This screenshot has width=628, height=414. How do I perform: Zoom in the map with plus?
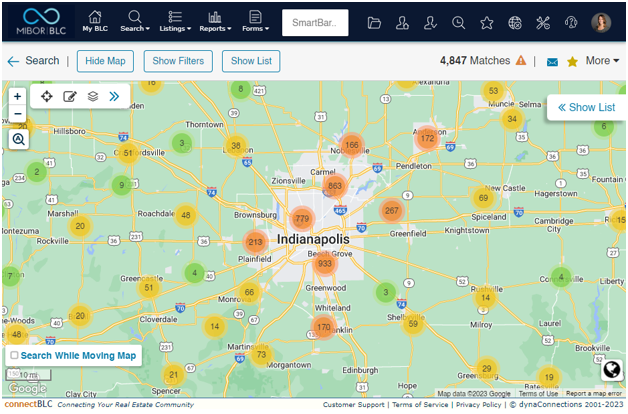point(18,96)
